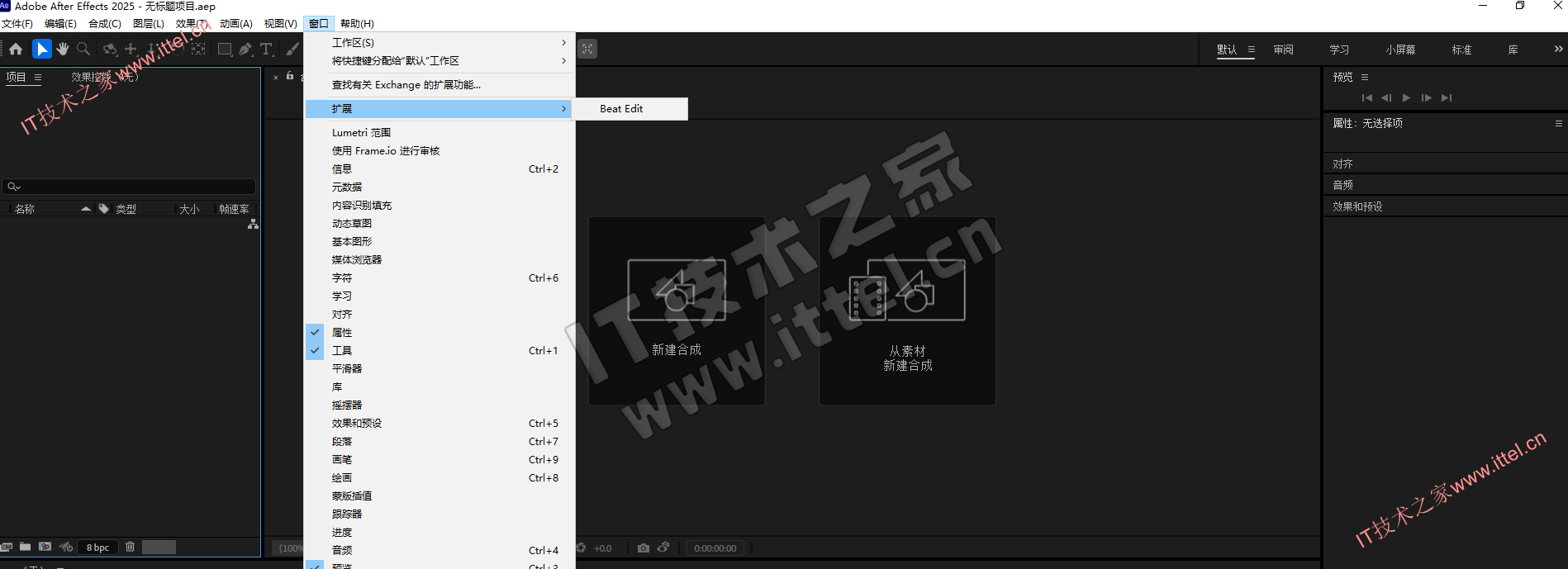Switch to 标准 workspace
This screenshot has width=1568, height=569.
(1461, 50)
